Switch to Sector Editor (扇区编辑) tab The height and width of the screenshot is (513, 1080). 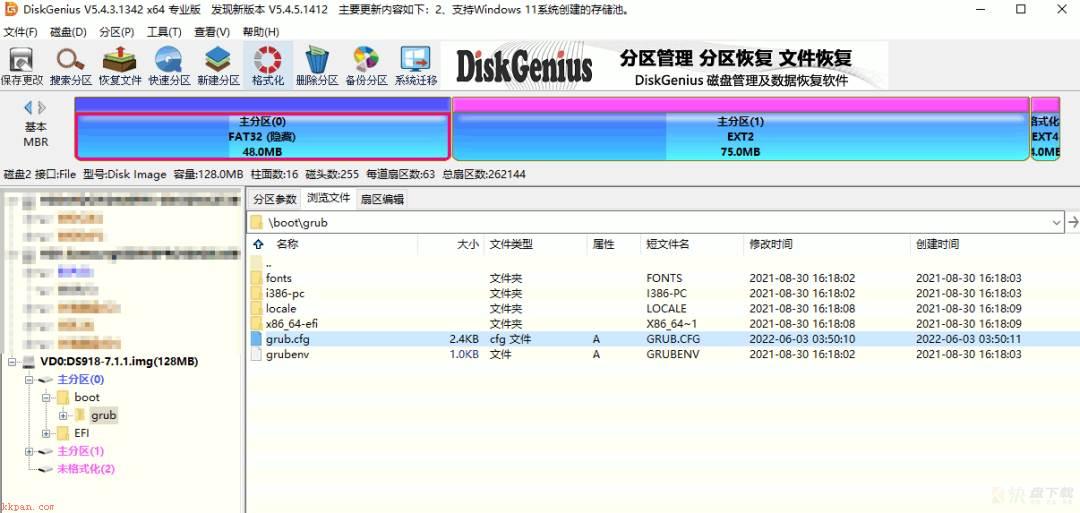click(x=382, y=200)
